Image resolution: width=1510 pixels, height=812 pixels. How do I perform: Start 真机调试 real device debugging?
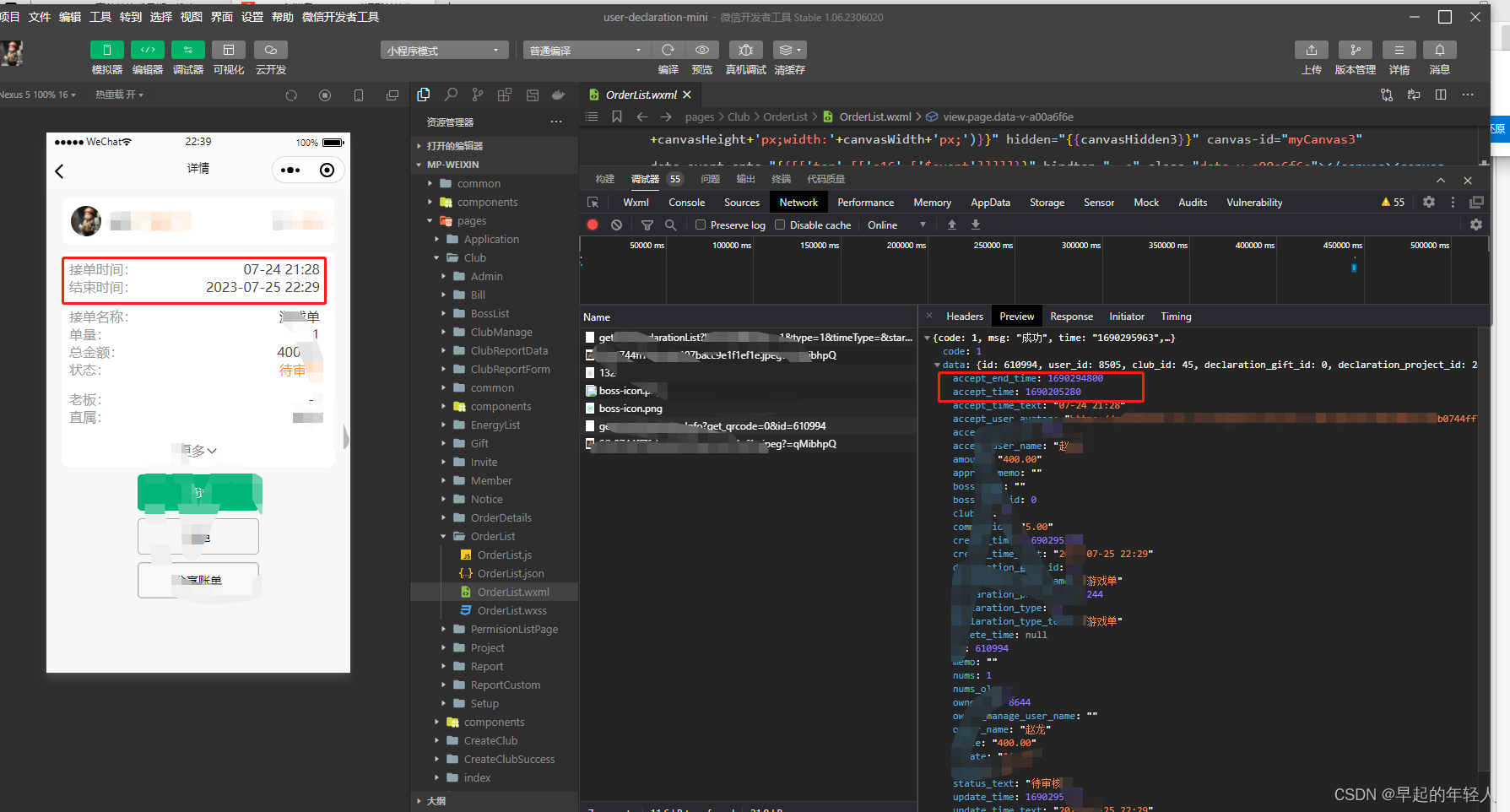coord(746,50)
